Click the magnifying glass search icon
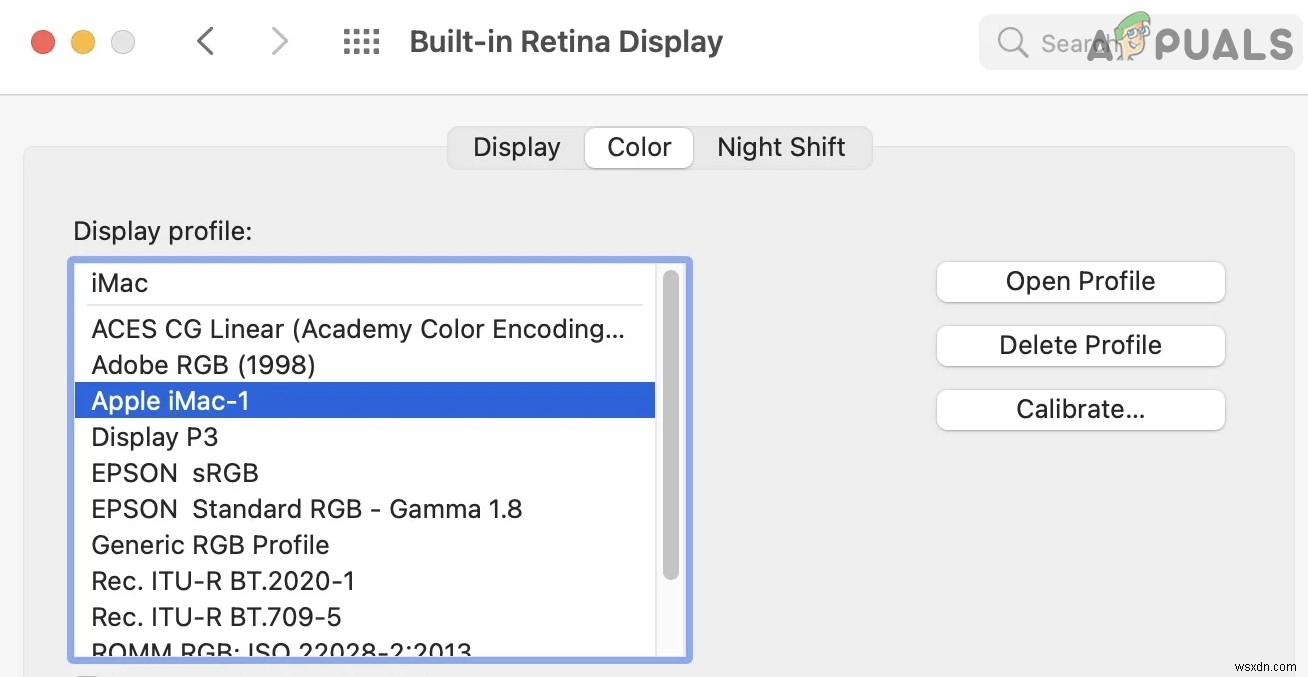Image resolution: width=1308 pixels, height=677 pixels. tap(1012, 42)
